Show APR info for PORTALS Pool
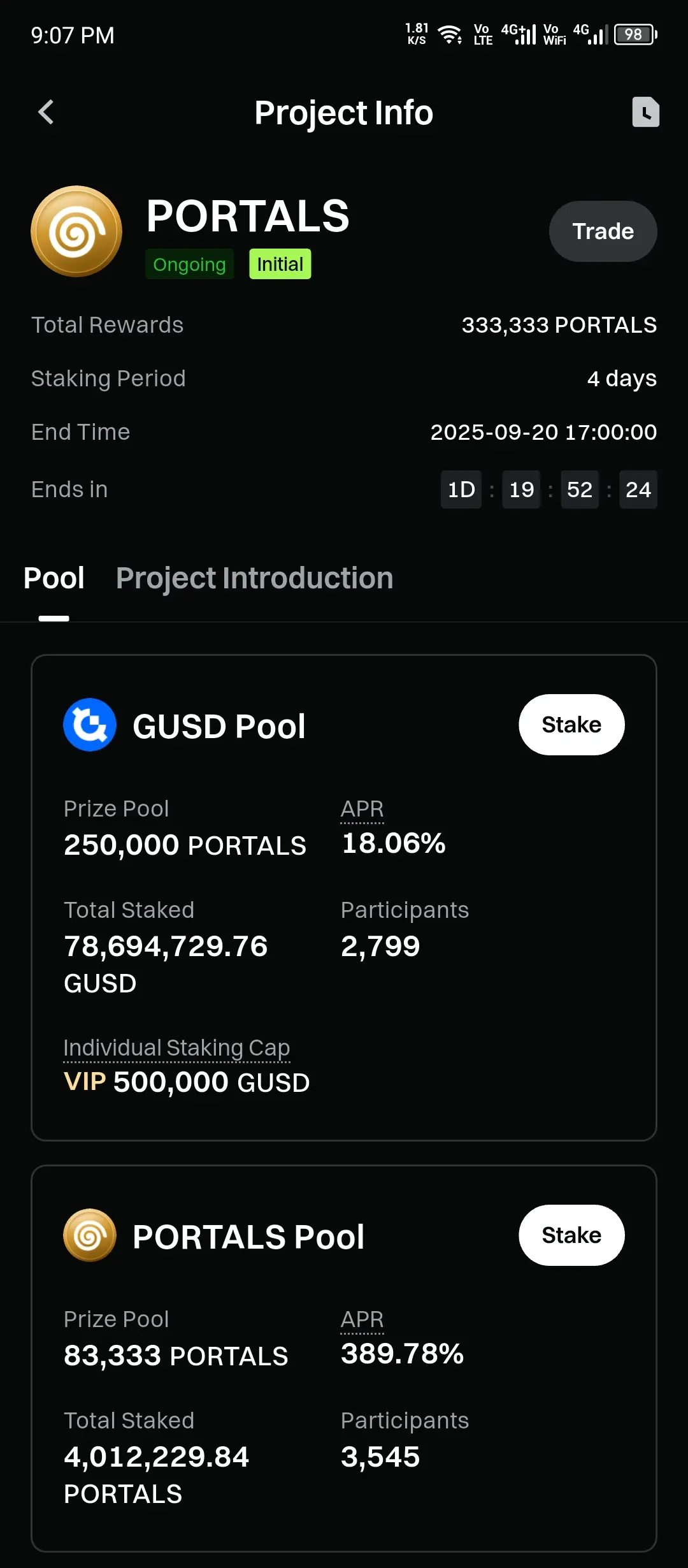Viewport: 688px width, 1568px height. pos(362,1319)
